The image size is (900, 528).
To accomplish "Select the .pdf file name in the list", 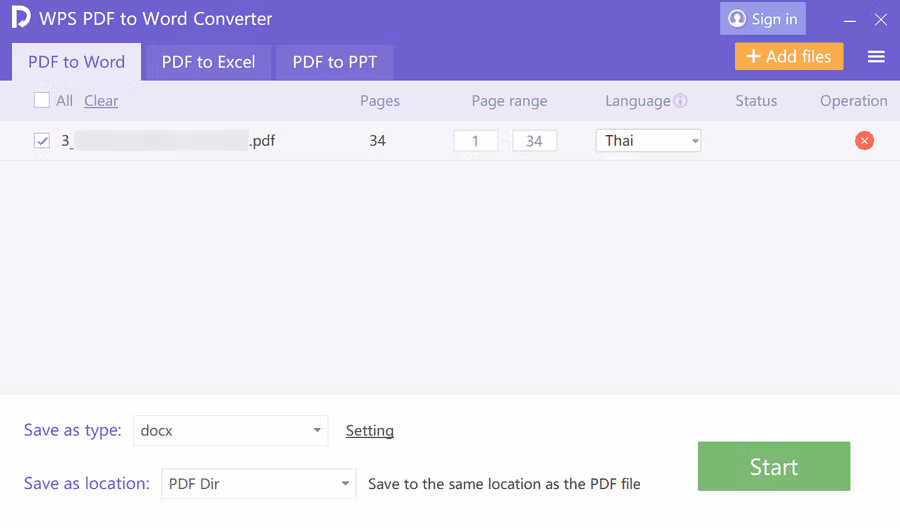I will pos(168,141).
